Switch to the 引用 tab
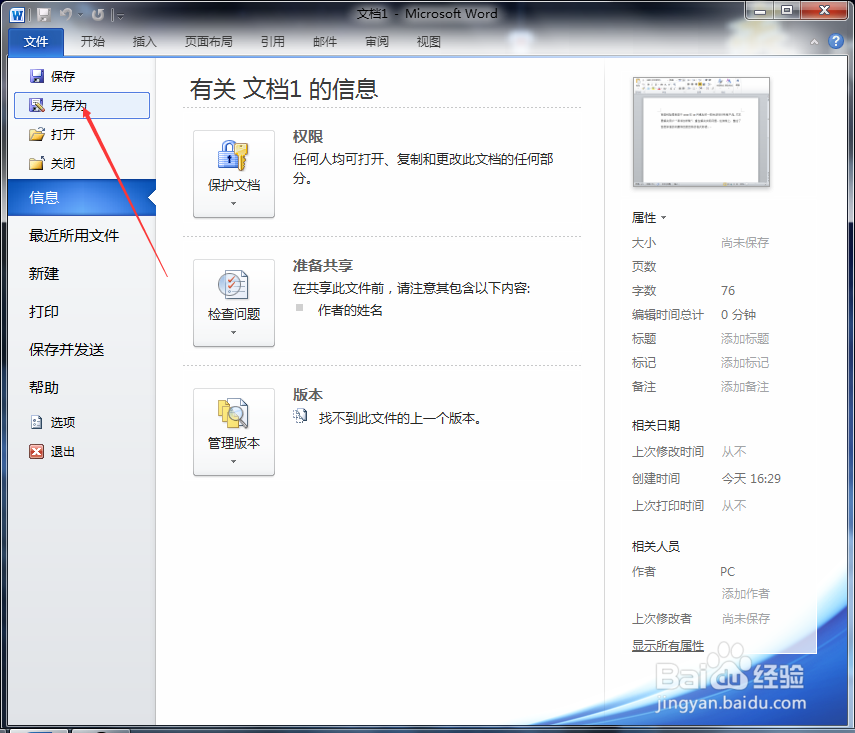 (x=273, y=42)
